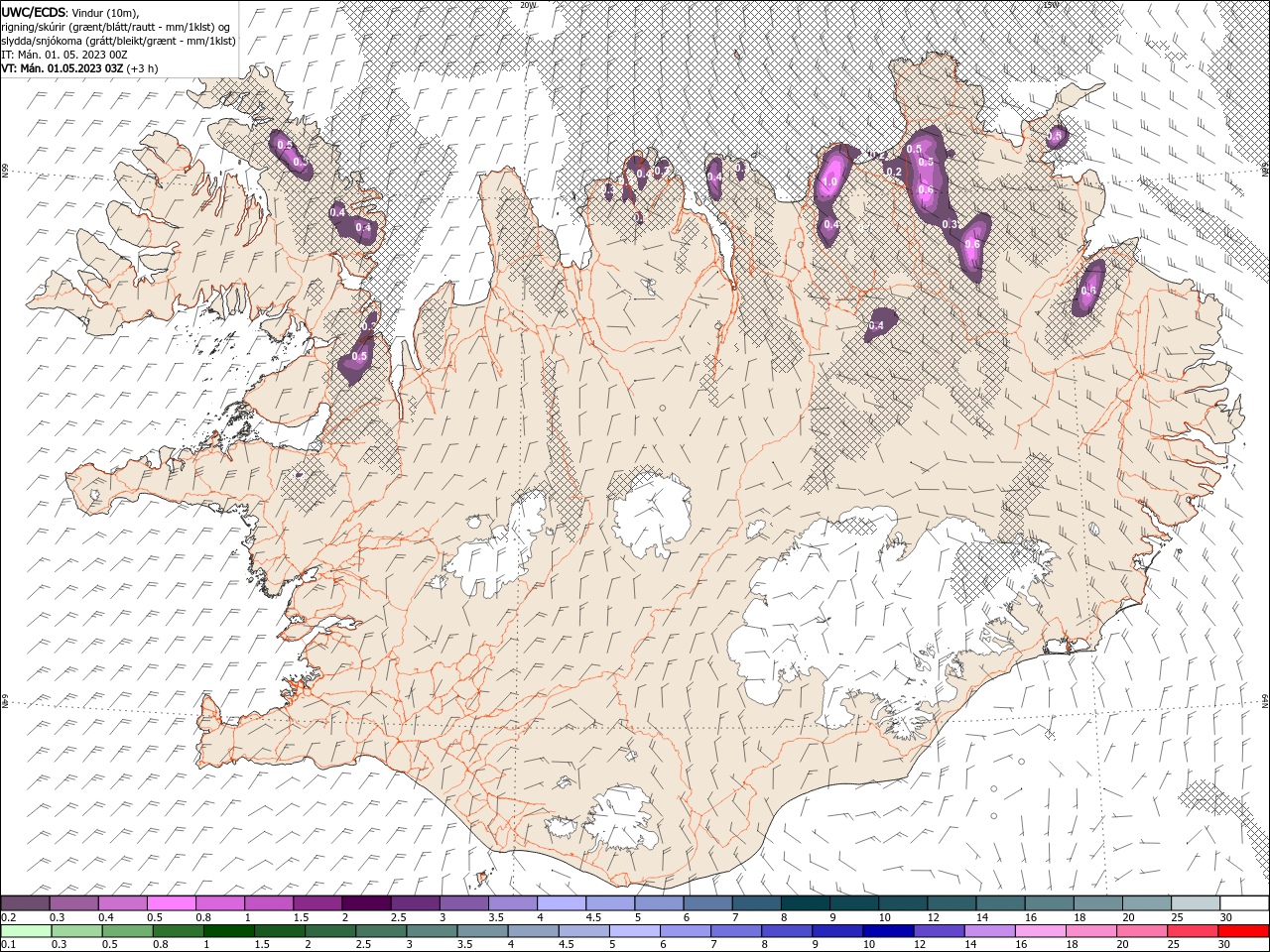Click the round white Hofsjökull glacier in central Iceland
1270x952 pixels.
tap(652, 514)
